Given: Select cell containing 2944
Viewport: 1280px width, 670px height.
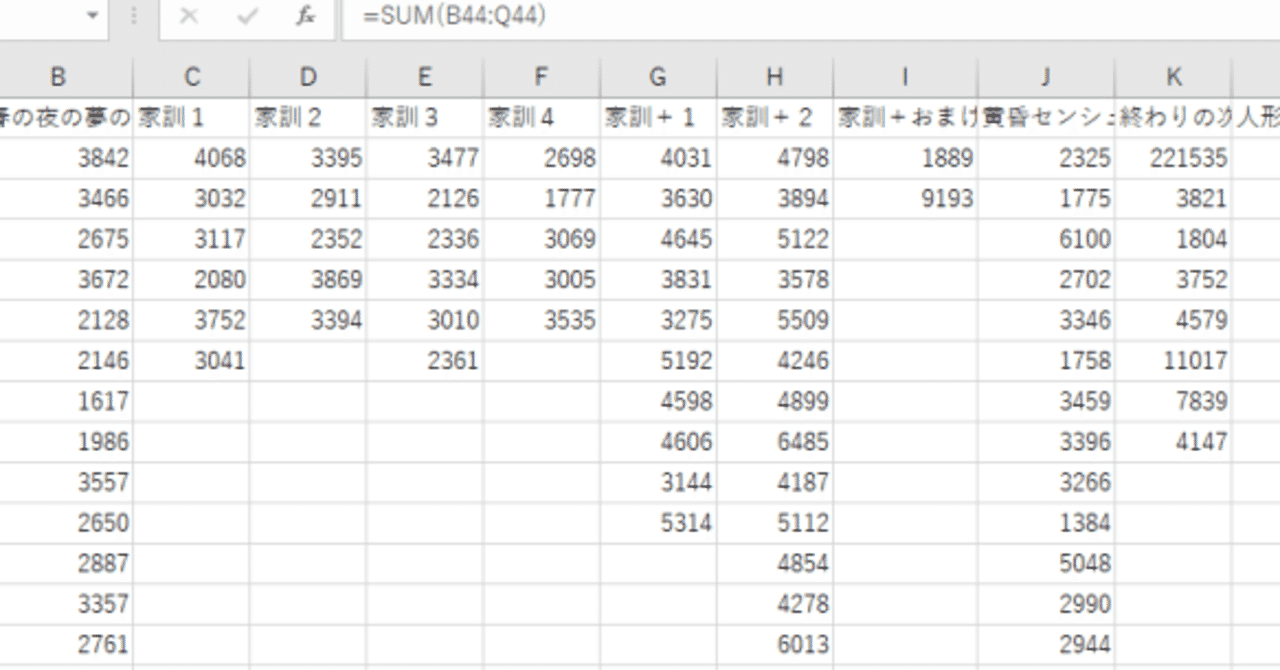Looking at the screenshot, I should [x=1046, y=645].
